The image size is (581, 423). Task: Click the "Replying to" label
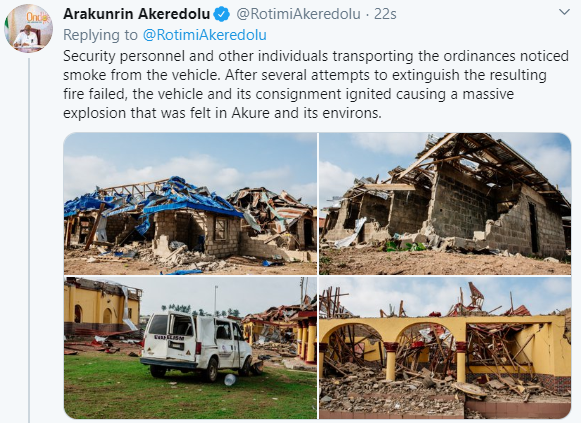click(100, 35)
